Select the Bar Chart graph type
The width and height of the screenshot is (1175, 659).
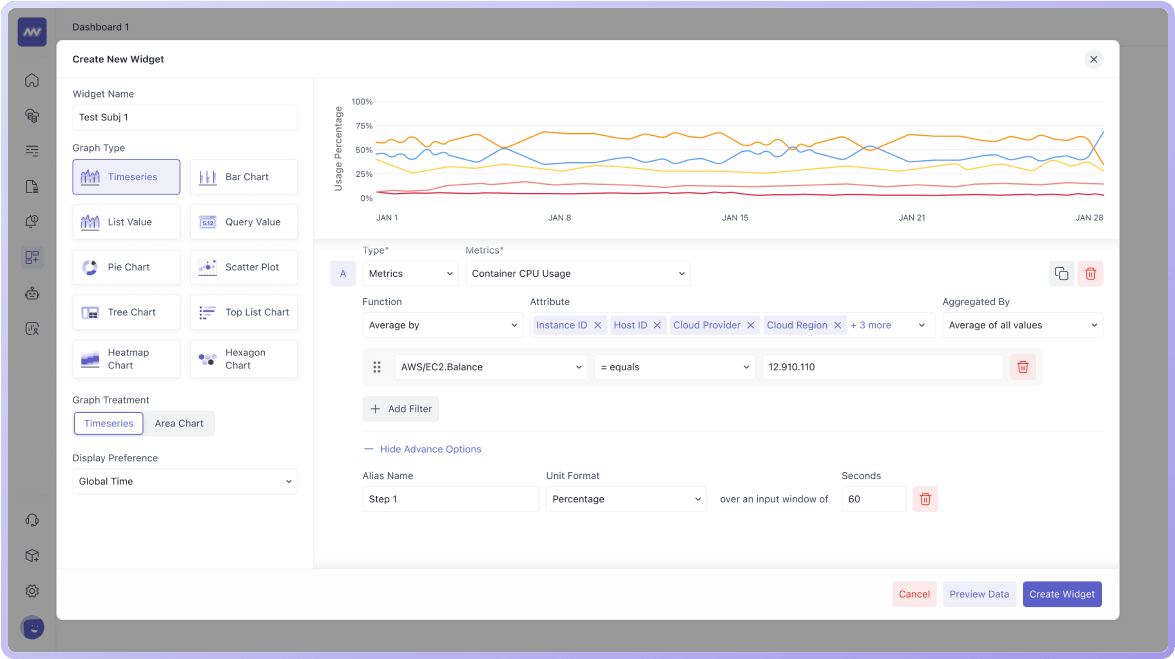click(244, 177)
